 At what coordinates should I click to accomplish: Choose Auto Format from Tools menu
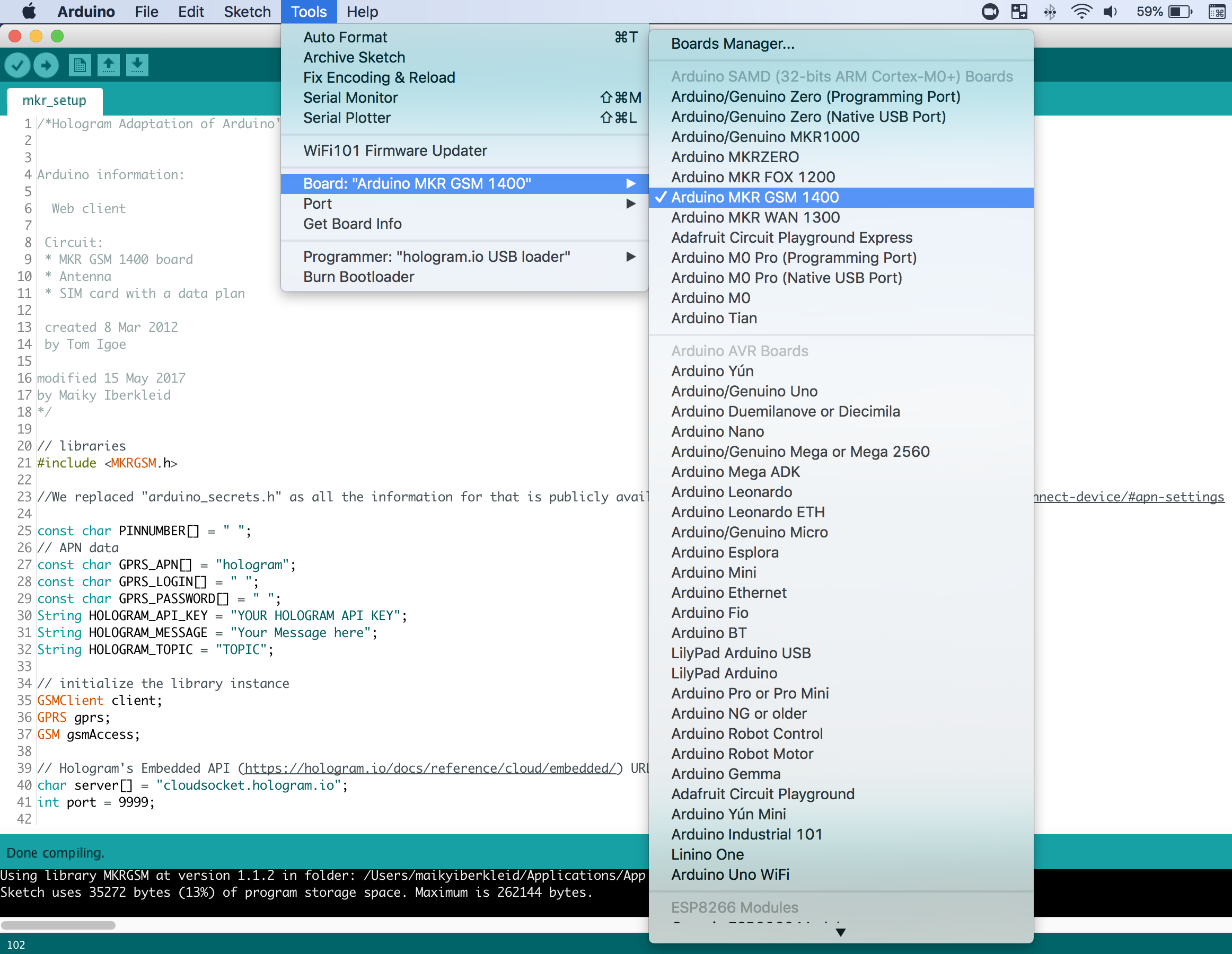464,37
